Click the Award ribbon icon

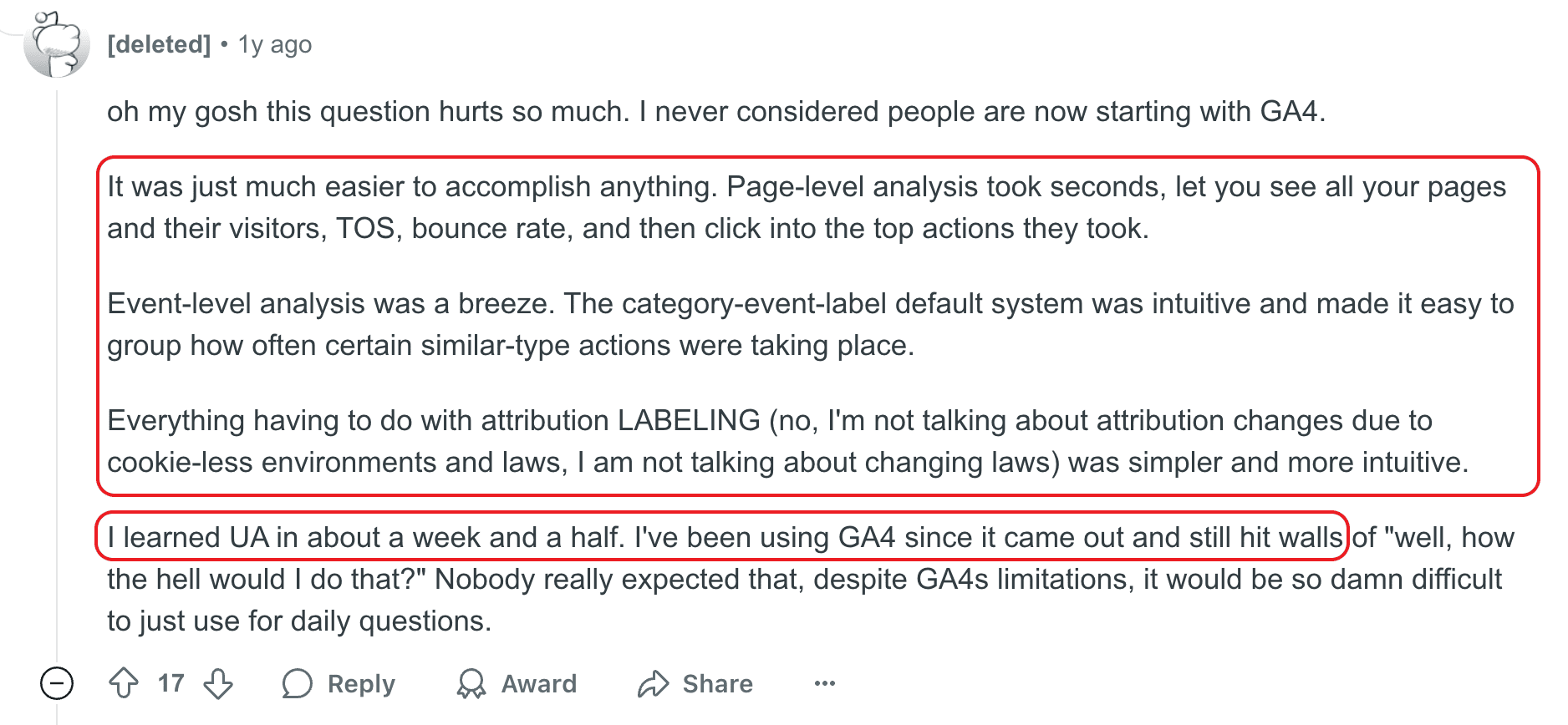click(x=471, y=683)
